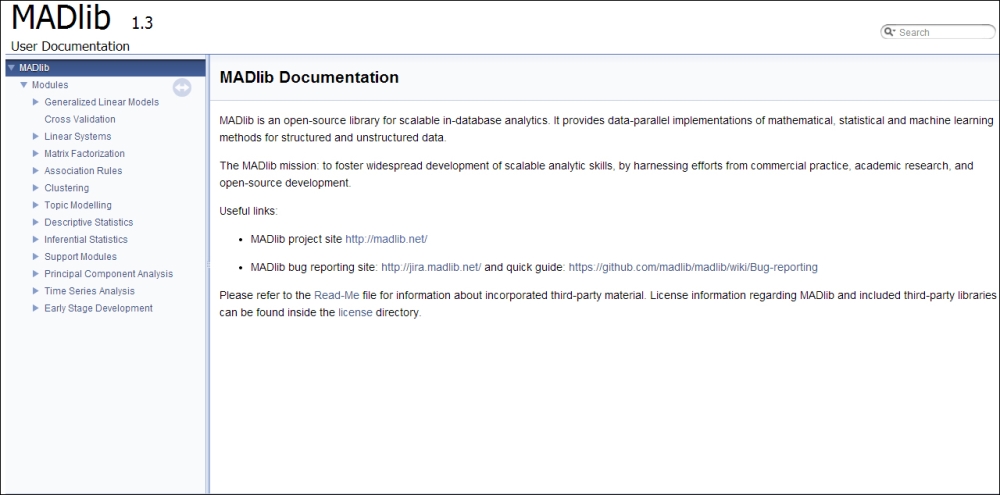Expand the Clustering node
This screenshot has height=495, width=1000.
(x=36, y=188)
